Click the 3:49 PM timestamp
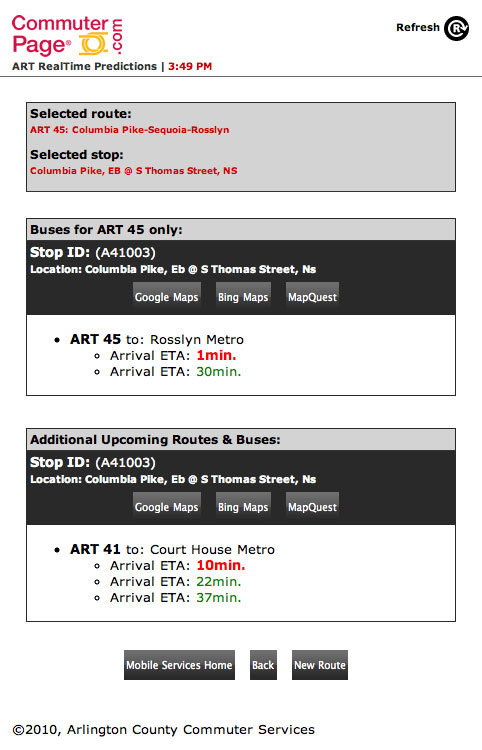 pos(190,66)
